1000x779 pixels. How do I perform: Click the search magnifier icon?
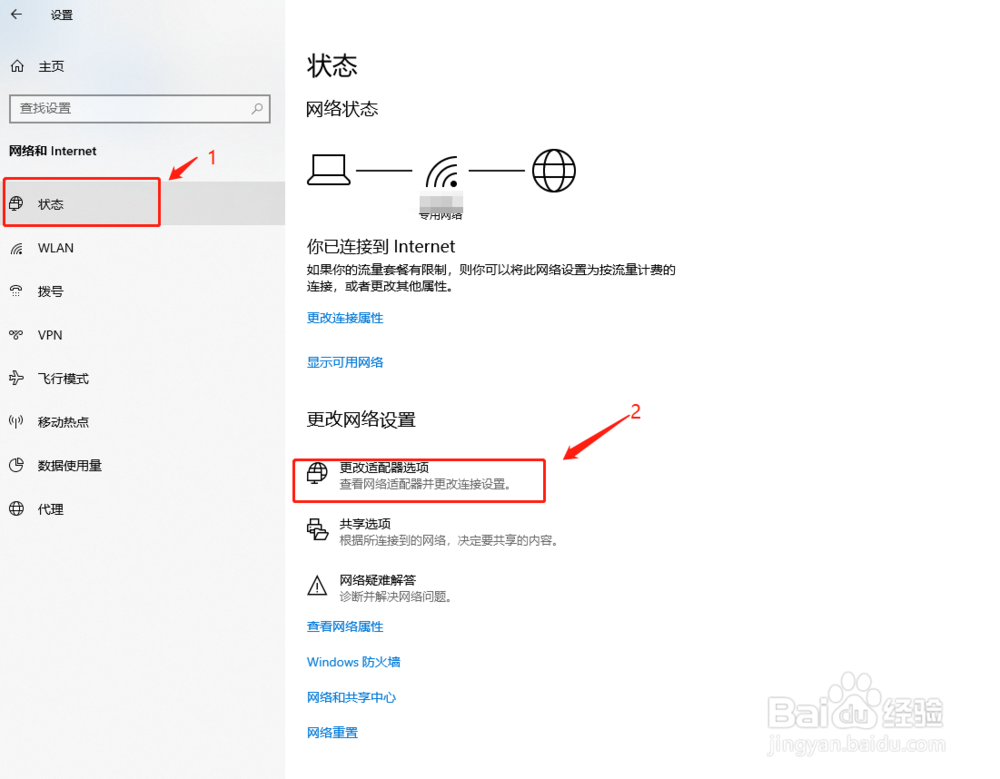click(x=257, y=108)
